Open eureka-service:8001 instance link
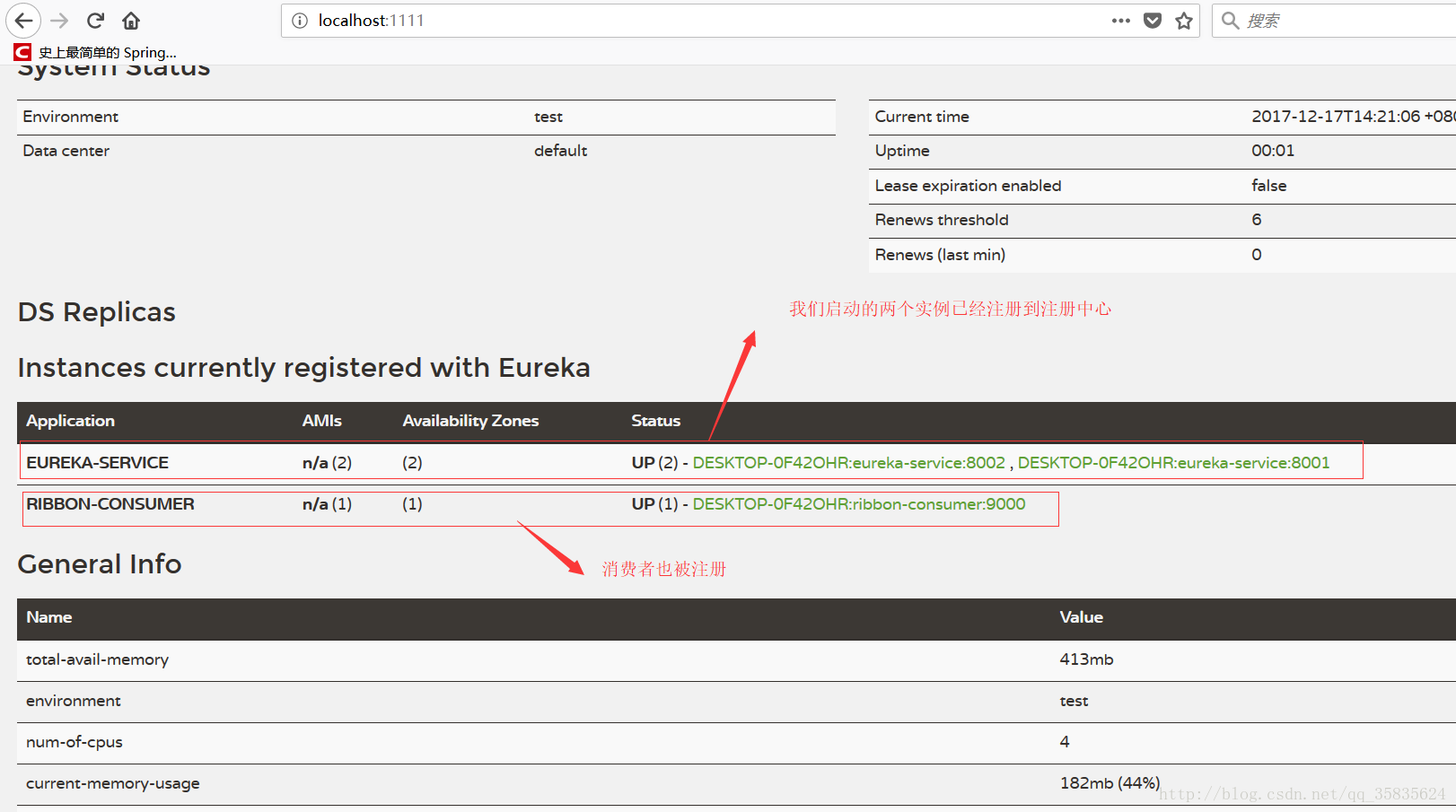 pos(1173,463)
